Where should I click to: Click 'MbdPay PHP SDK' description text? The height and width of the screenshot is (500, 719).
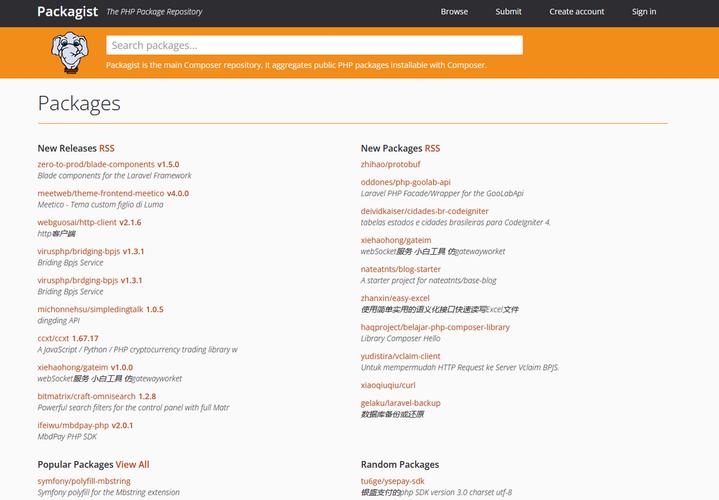[x=67, y=436]
